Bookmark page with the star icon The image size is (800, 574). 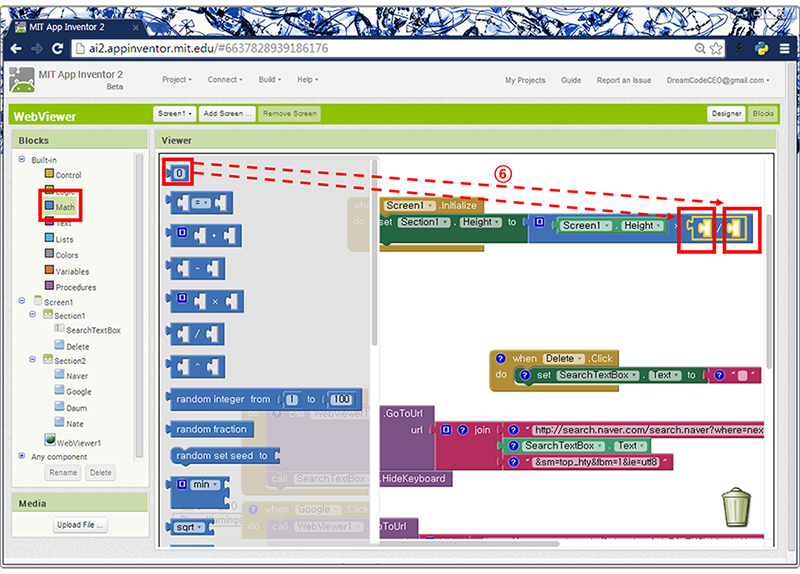[716, 48]
